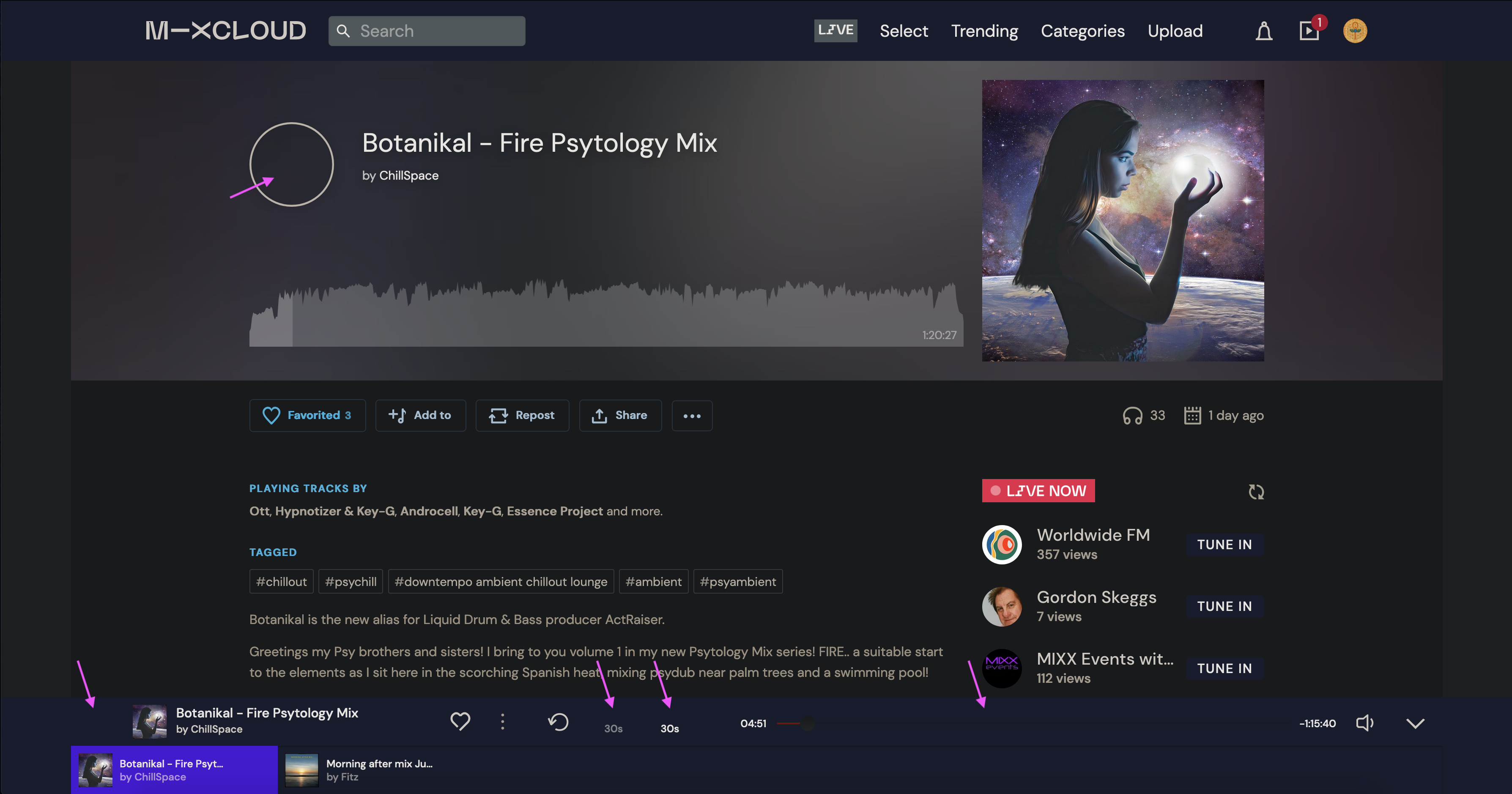Open the mini player three-dot menu

502,722
